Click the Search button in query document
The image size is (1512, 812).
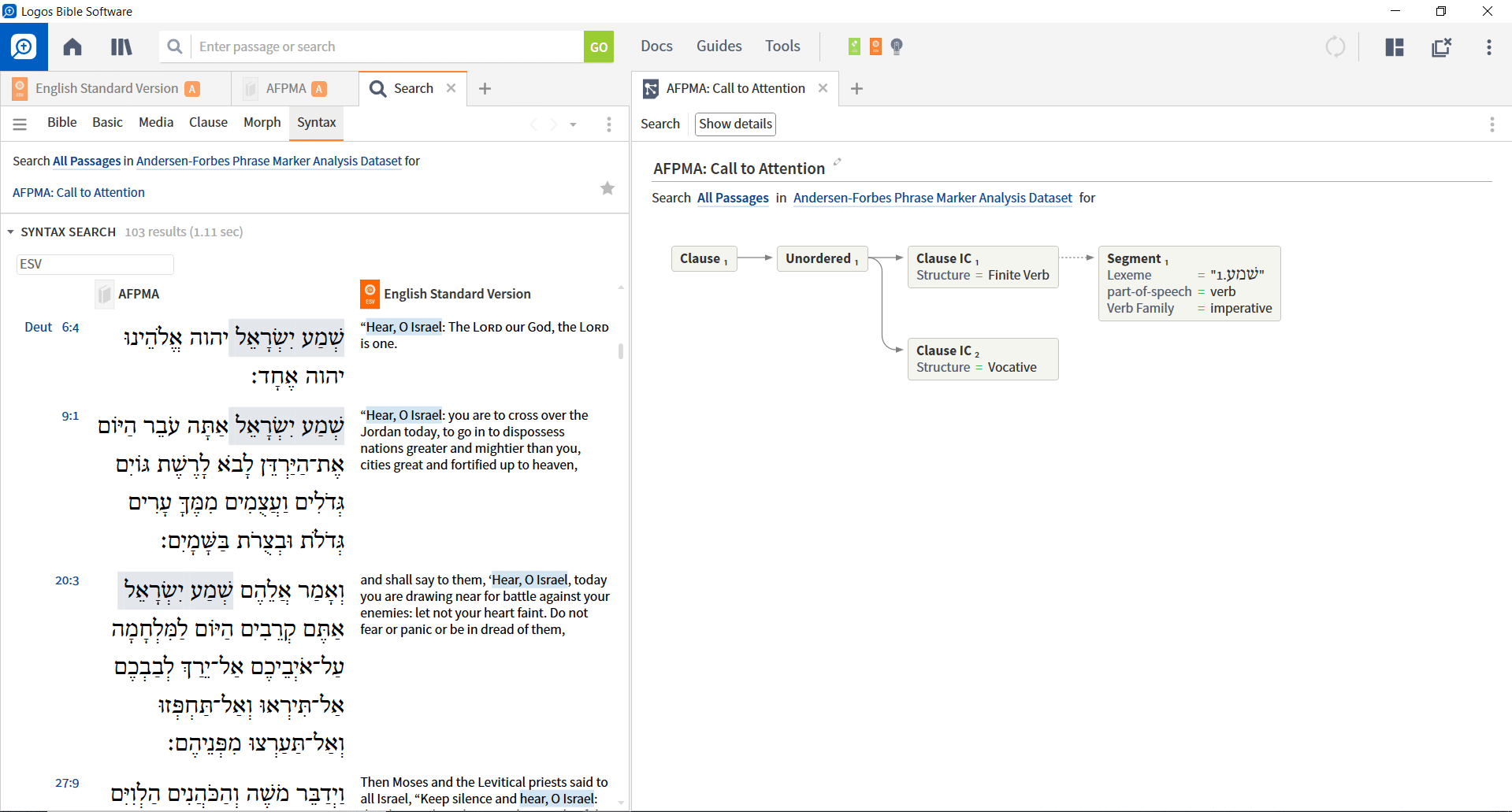[x=660, y=124]
